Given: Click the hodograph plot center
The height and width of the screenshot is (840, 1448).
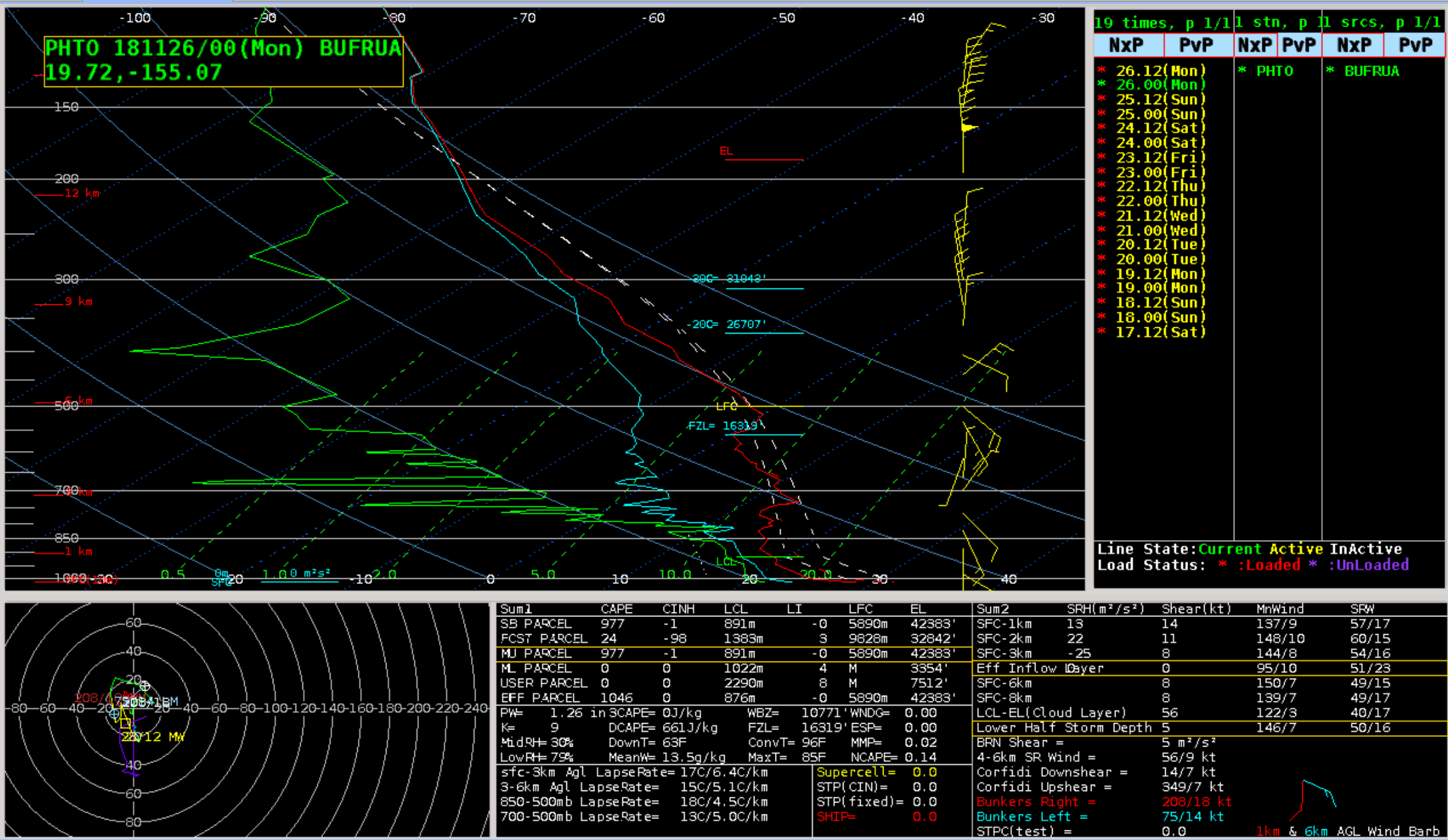Looking at the screenshot, I should coord(133,708).
